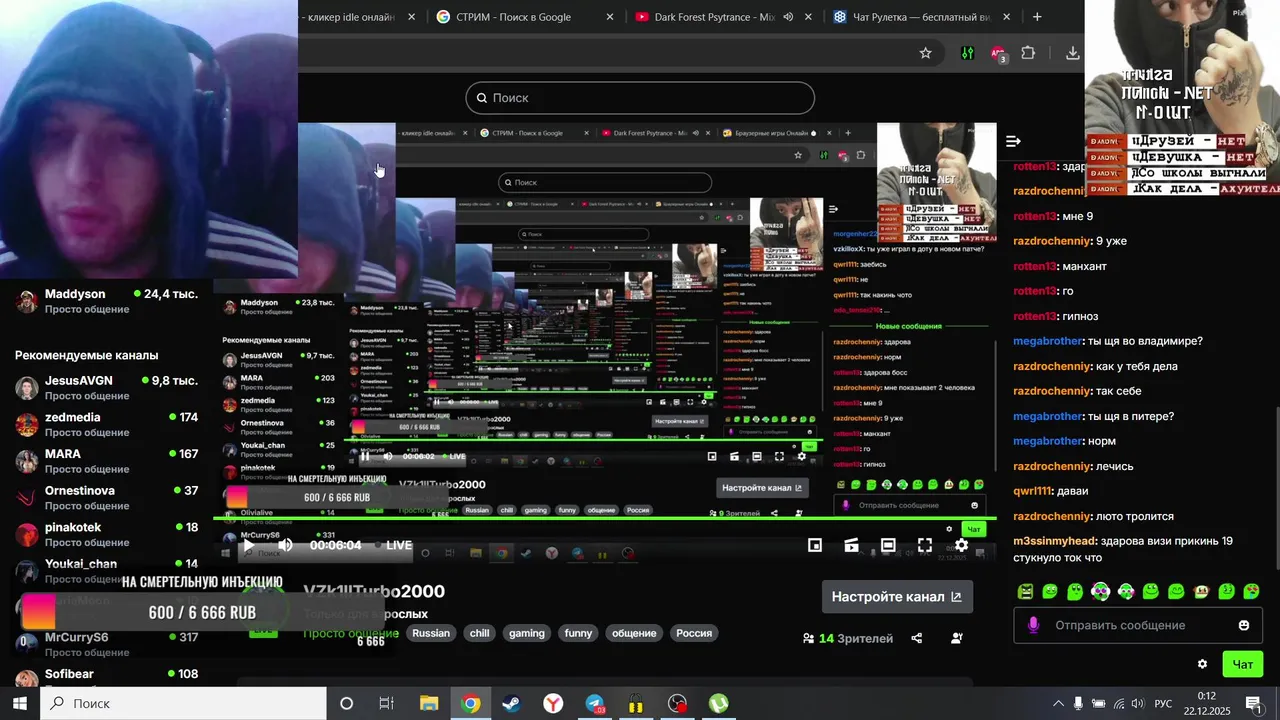Send the angry green Hulk emote

[1025, 591]
